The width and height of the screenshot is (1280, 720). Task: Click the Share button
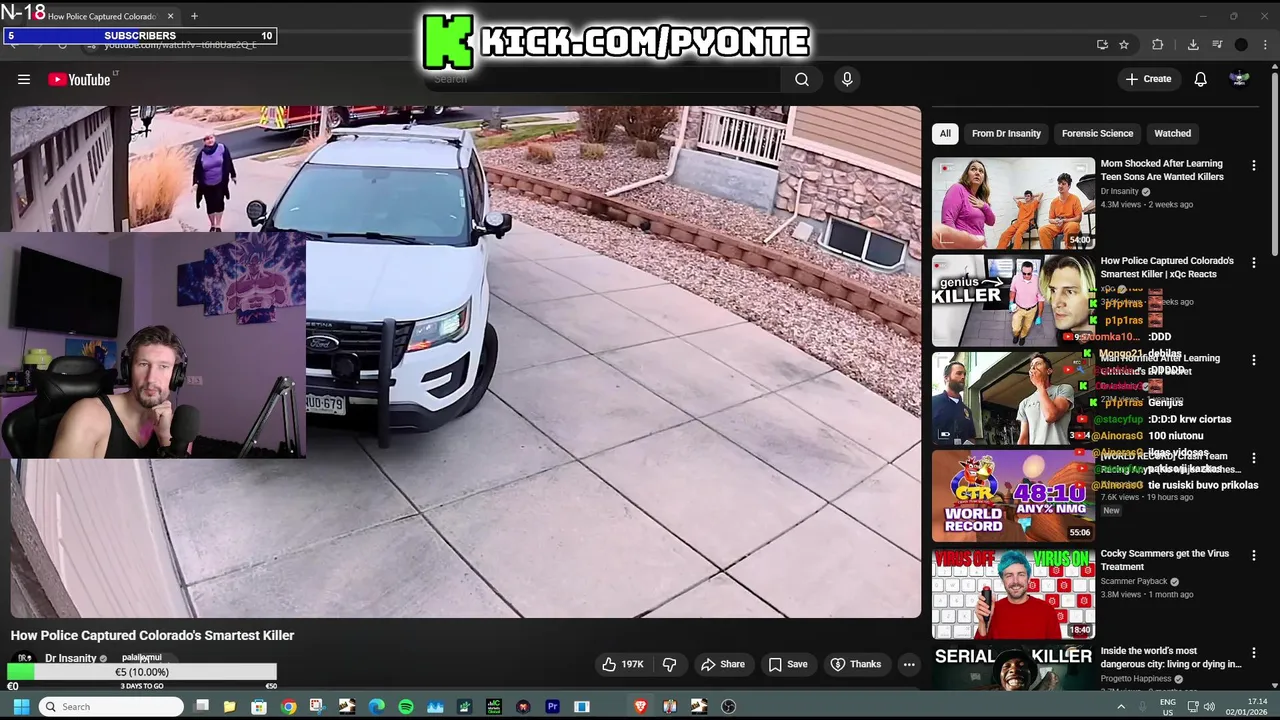click(x=722, y=664)
